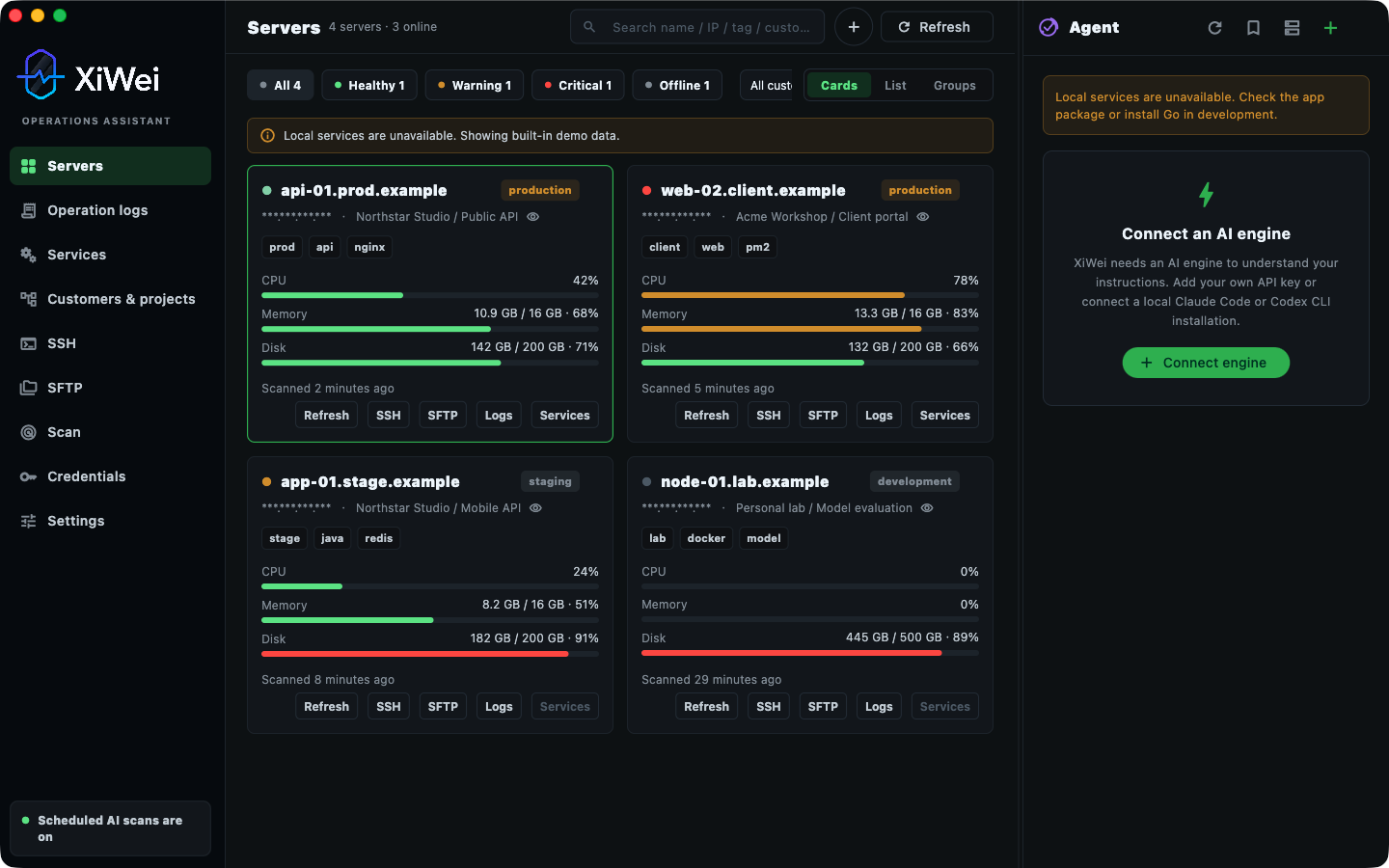Click Scheduled AI scans status box
Viewport: 1389px width, 868px height.
110,828
